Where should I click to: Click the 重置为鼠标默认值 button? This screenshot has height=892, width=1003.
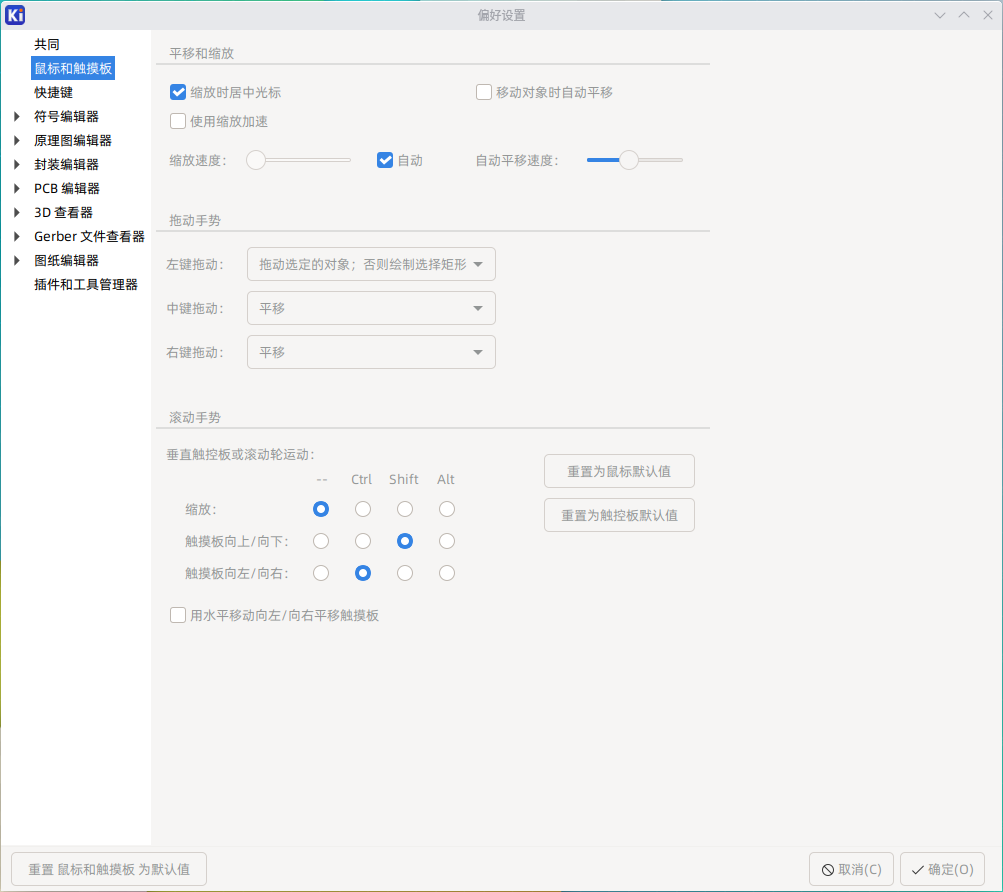[x=619, y=470]
